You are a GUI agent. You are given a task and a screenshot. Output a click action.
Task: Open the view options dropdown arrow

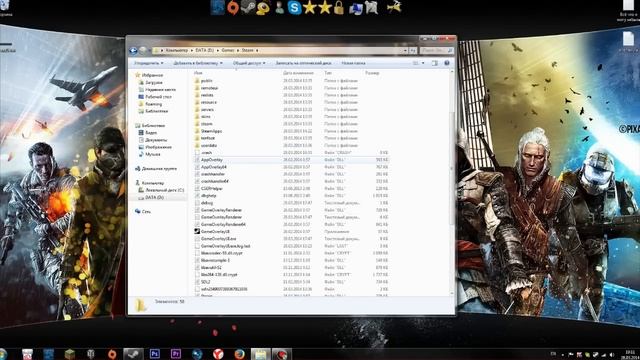point(423,63)
